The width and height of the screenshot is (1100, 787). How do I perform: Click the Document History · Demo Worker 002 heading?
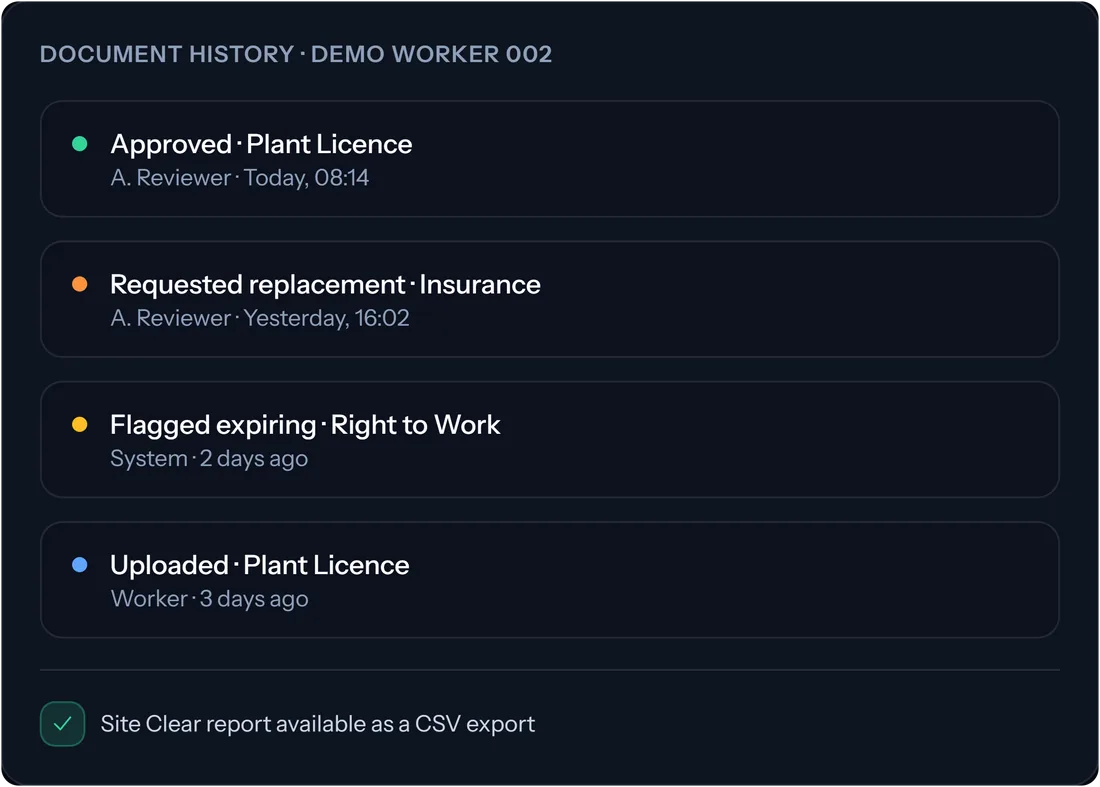296,54
